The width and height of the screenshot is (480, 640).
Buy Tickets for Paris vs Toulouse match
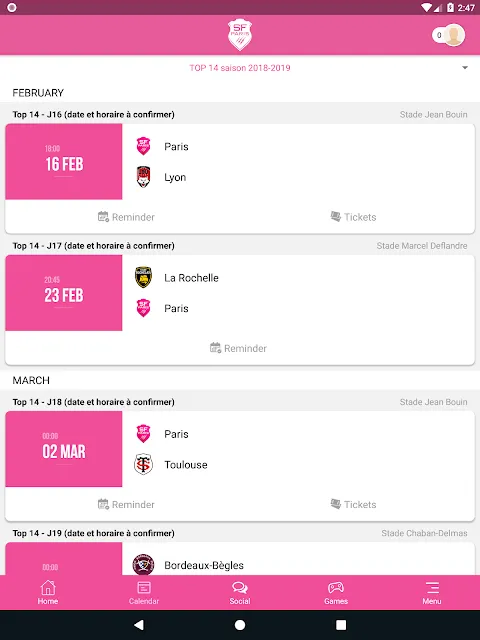353,504
